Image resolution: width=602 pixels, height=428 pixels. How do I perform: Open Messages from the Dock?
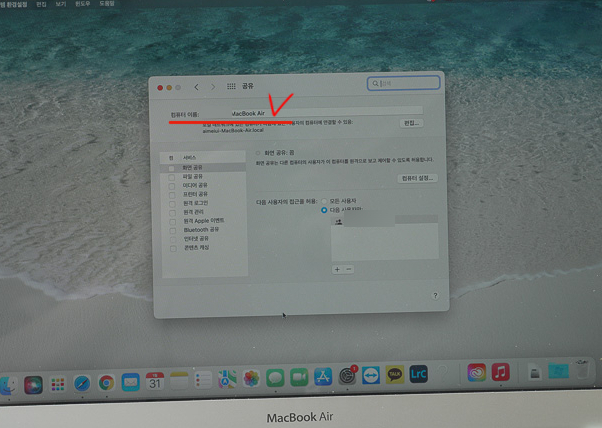pos(275,378)
